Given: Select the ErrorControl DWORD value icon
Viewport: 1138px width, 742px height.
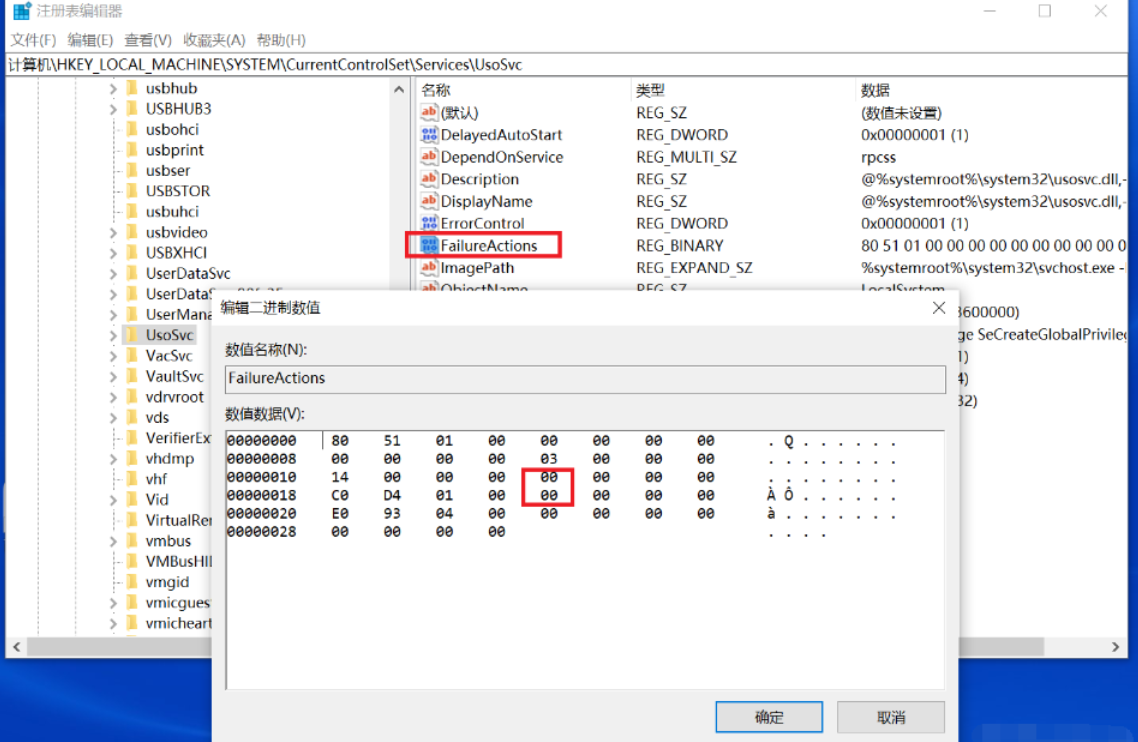Looking at the screenshot, I should (429, 223).
